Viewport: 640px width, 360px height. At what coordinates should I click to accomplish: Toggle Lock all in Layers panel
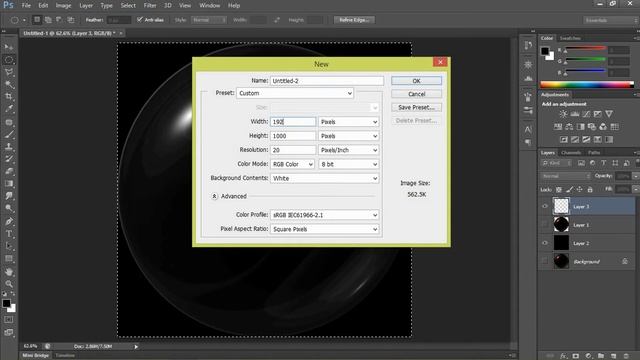tap(590, 189)
